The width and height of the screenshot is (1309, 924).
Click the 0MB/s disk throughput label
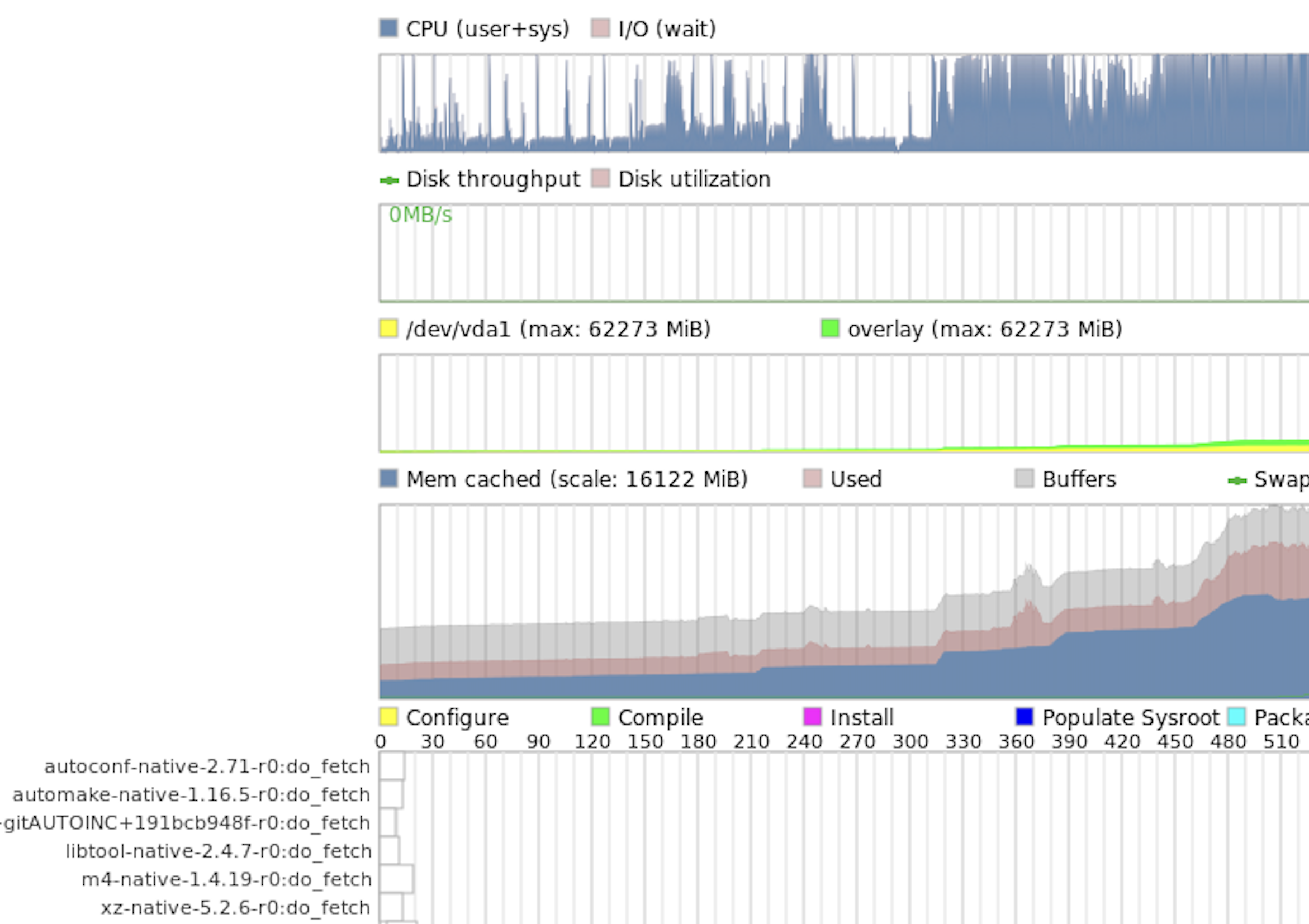[x=420, y=215]
